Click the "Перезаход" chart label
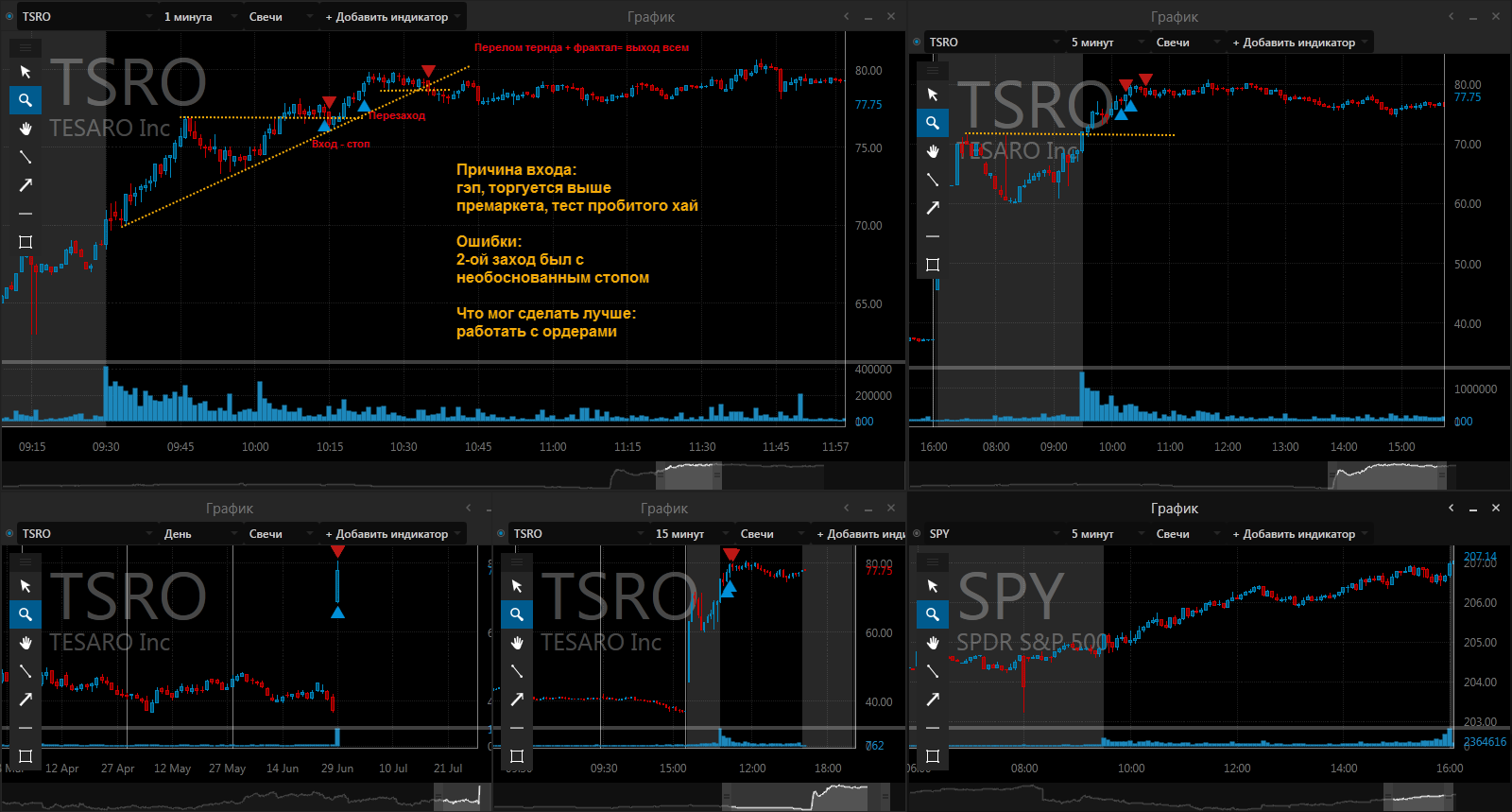The image size is (1512, 812). [397, 115]
